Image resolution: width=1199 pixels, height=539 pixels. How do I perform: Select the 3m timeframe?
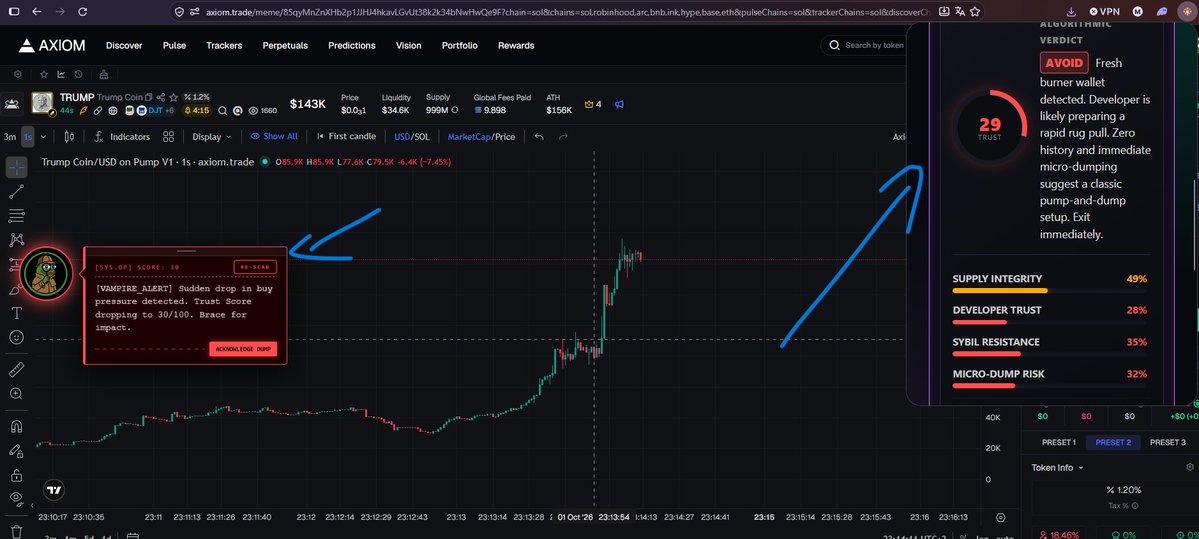(x=10, y=137)
